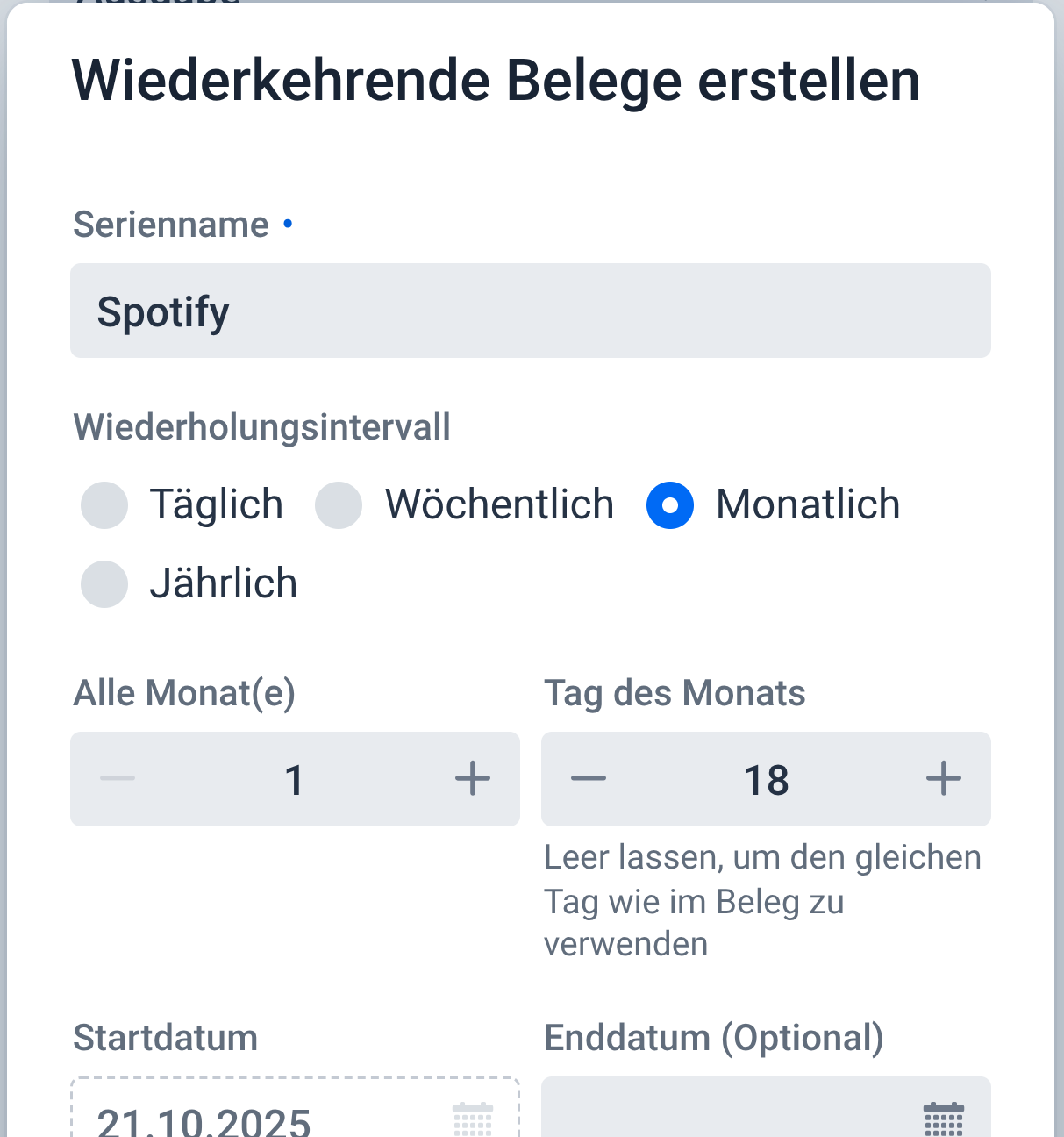Select the Täglich radio button circle
This screenshot has width=1064, height=1137.
click(104, 505)
